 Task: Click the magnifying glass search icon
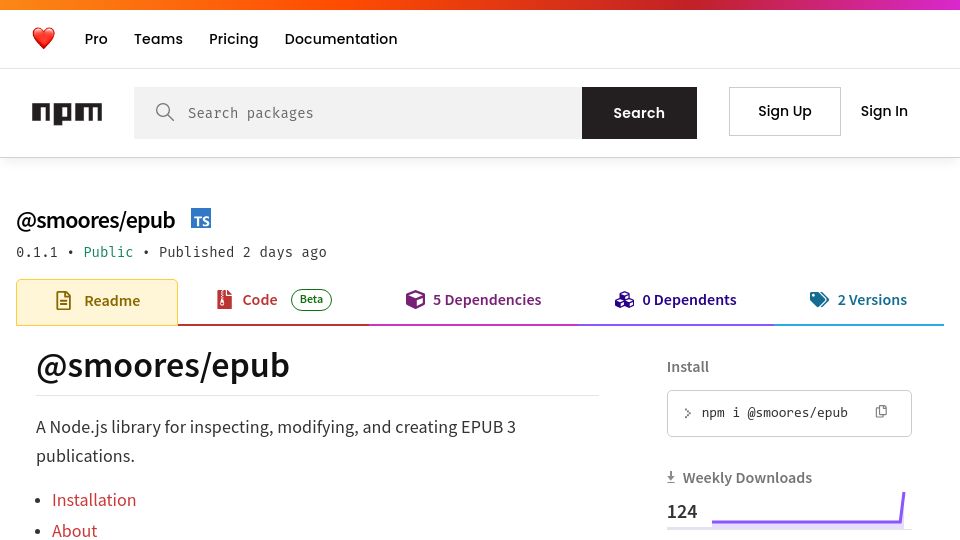click(165, 112)
